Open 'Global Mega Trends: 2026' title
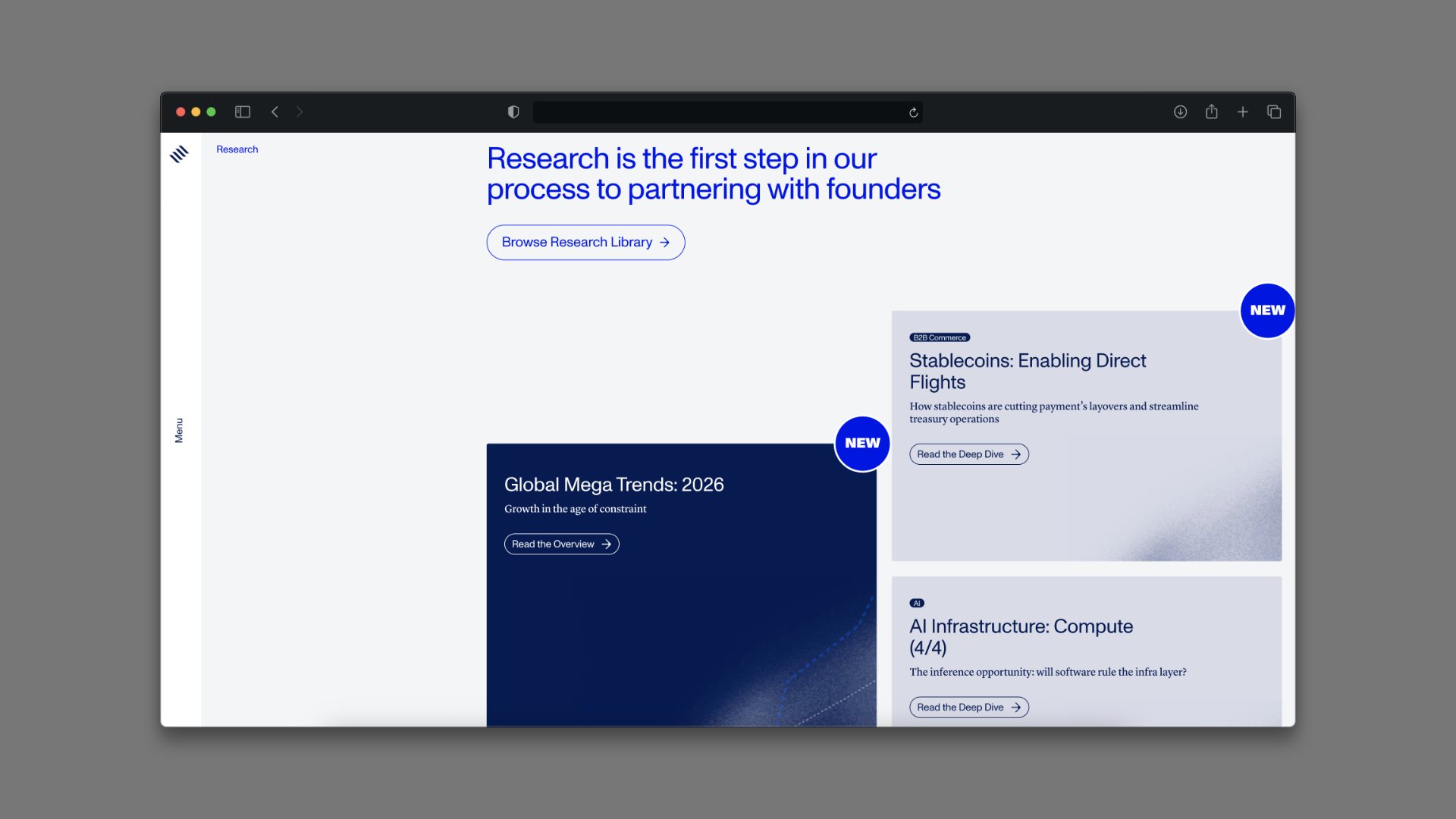This screenshot has height=819, width=1456. coord(614,485)
